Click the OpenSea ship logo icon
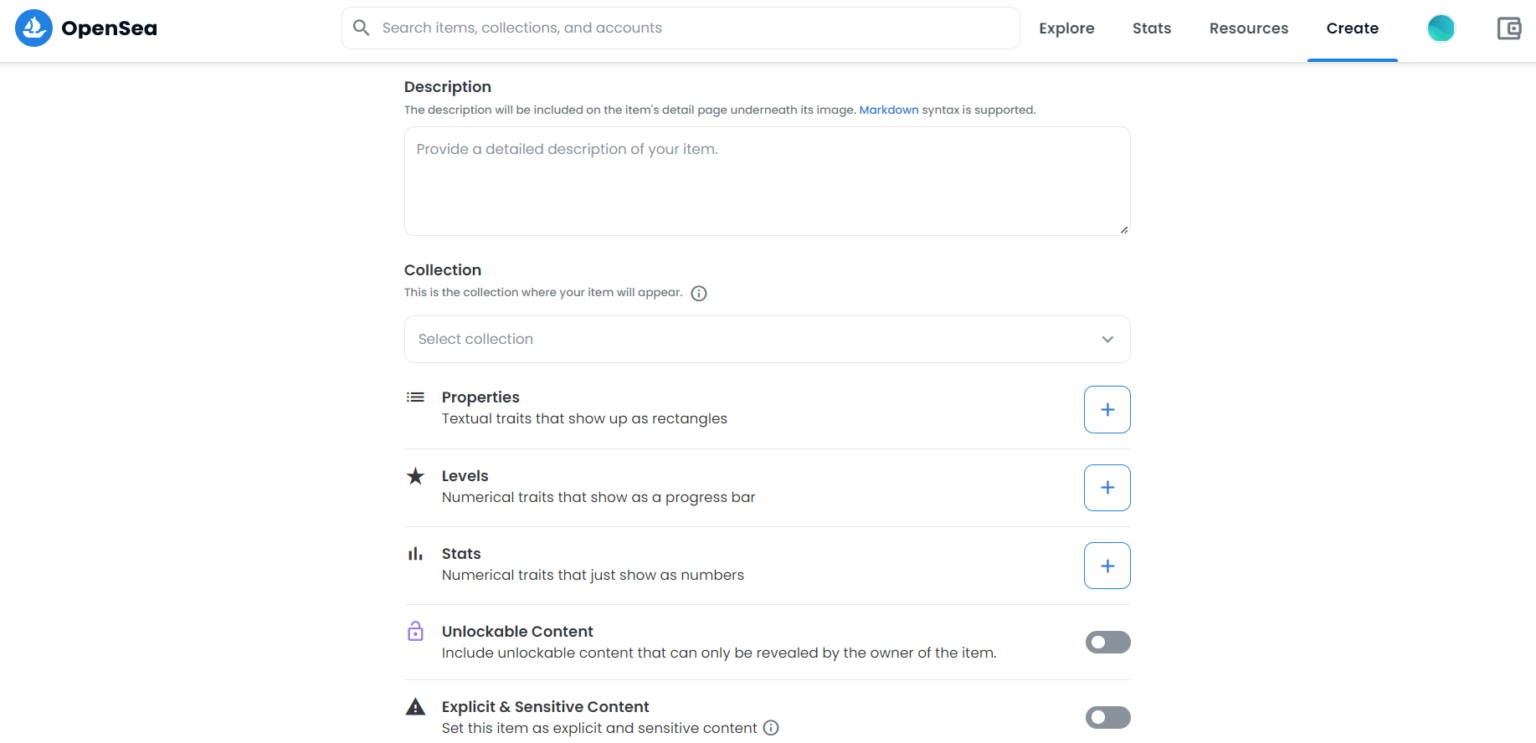The image size is (1536, 743). point(33,28)
